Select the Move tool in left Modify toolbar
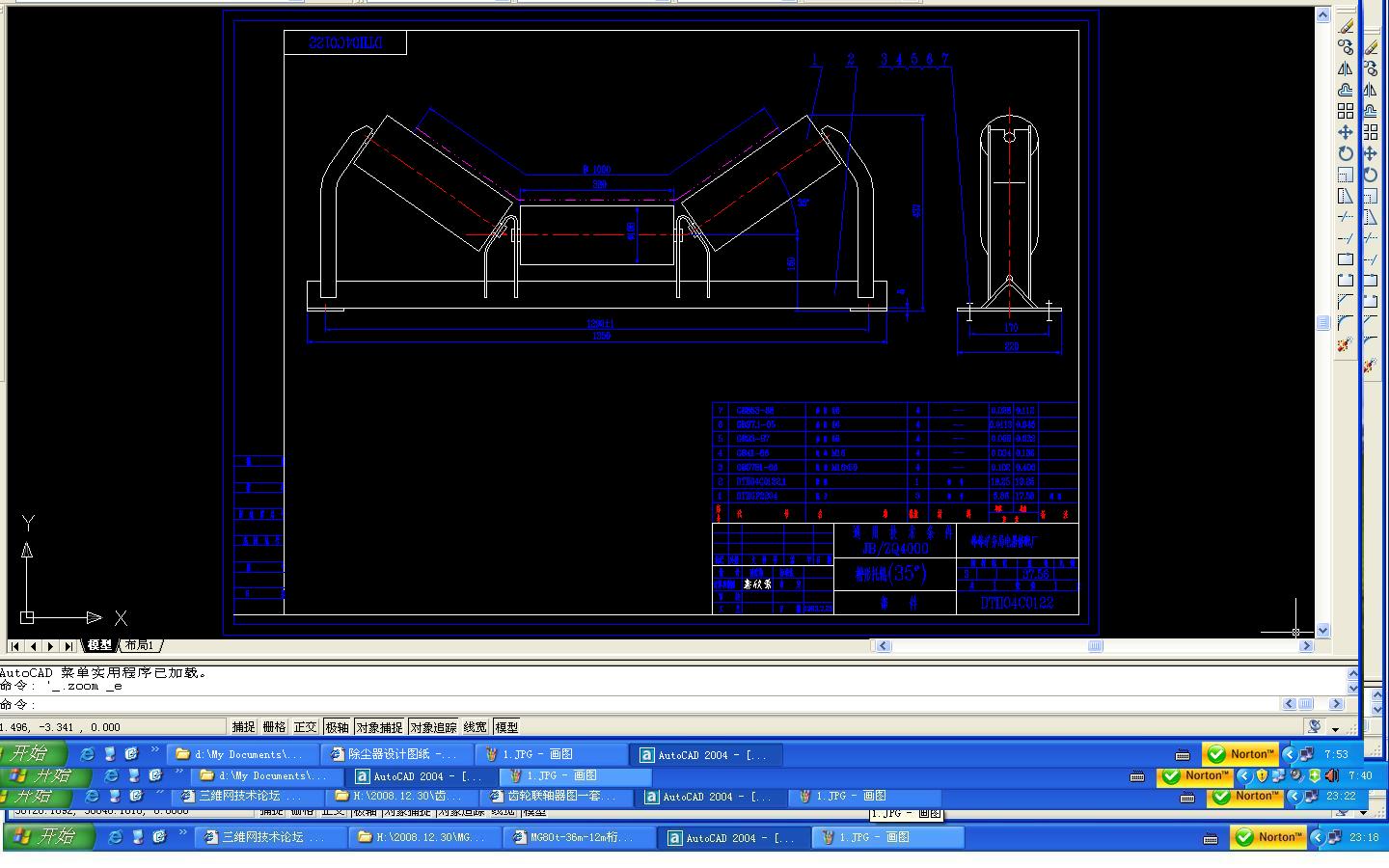The height and width of the screenshot is (868, 1389). 1346,132
